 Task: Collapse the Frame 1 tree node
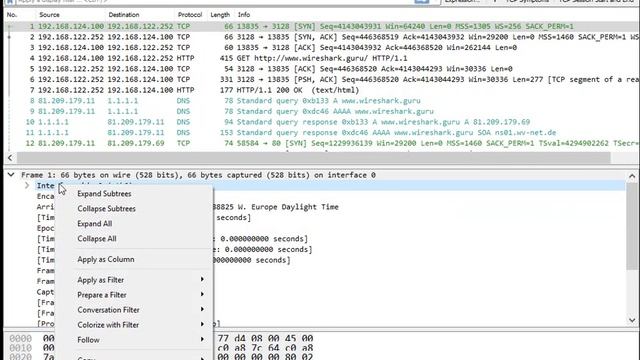(11, 175)
